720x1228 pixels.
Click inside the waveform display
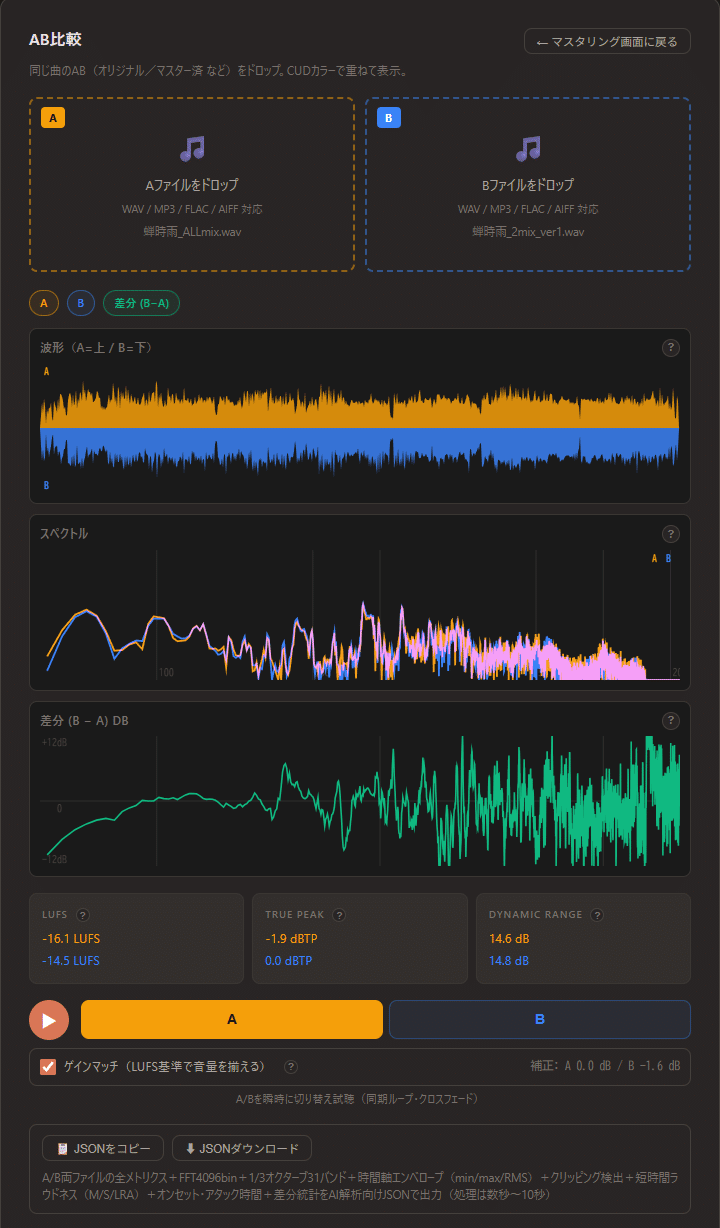coord(360,428)
